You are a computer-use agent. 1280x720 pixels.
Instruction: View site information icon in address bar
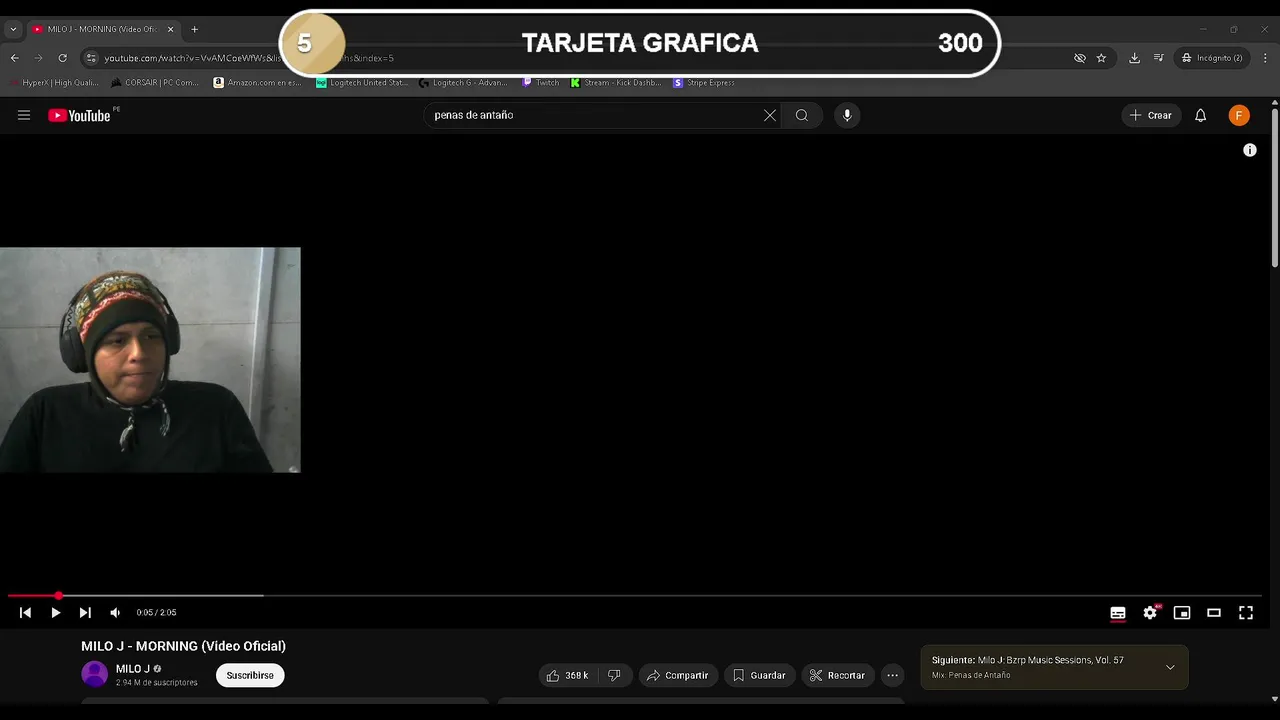pyautogui.click(x=91, y=58)
